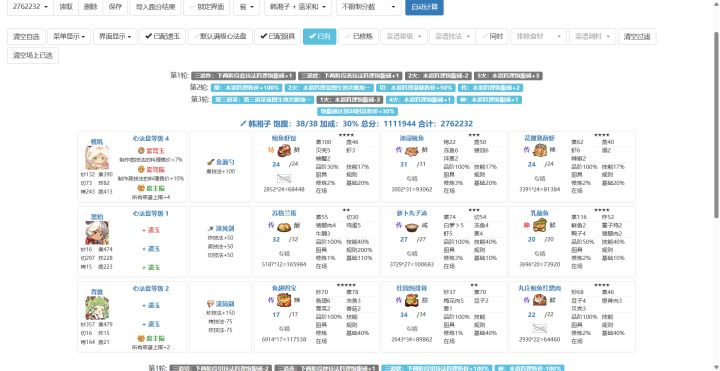The width and height of the screenshot is (720, 371).
Task: Toggle the 已修炼 checkbox
Action: tap(359, 36)
